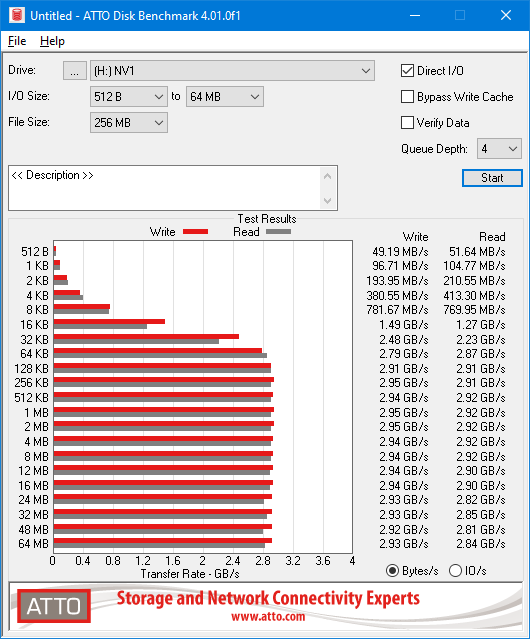Select the Bytes/s radio button
This screenshot has width=530, height=639.
(x=392, y=571)
